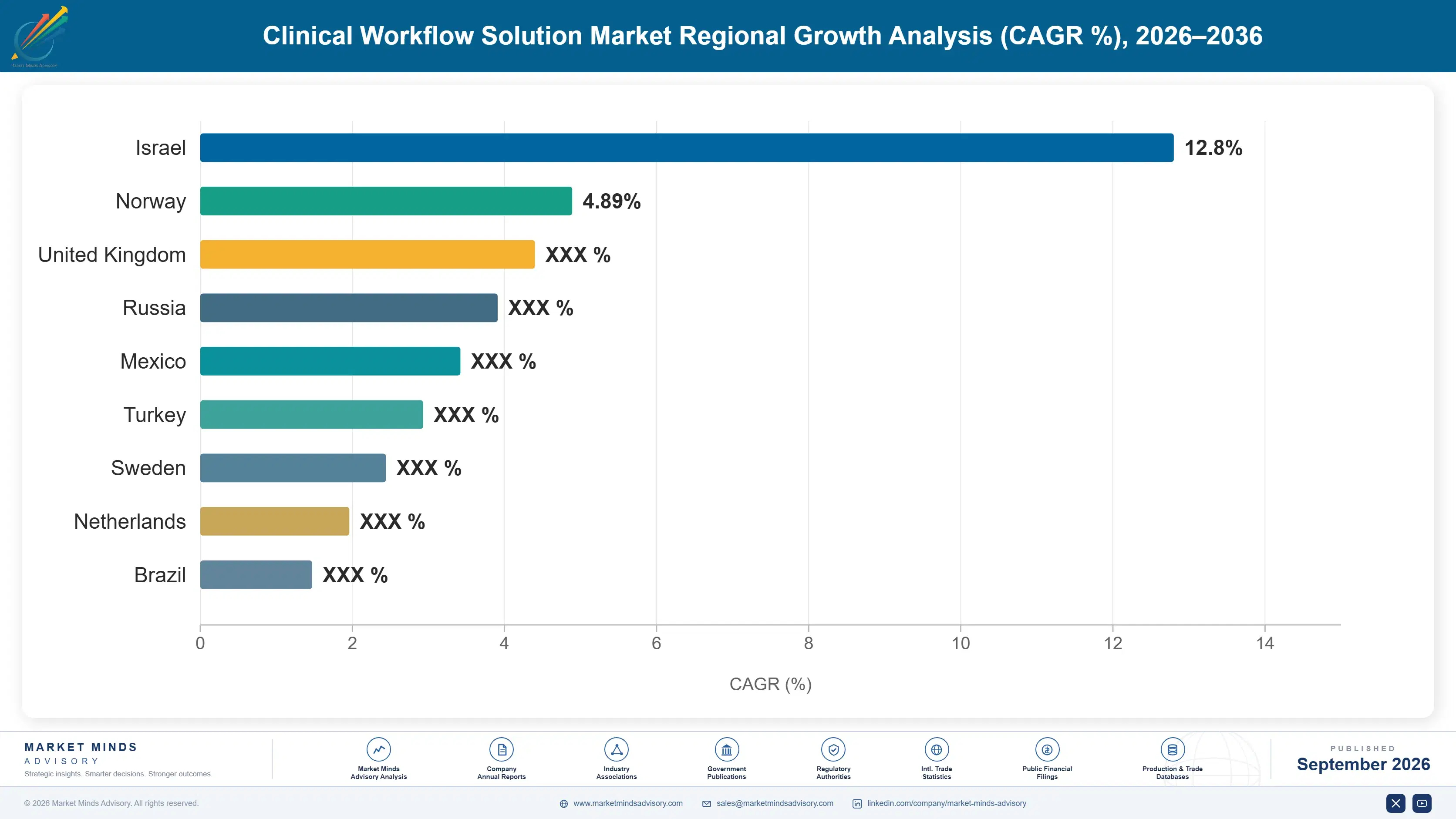
Task: Click the Public Financial Filings coin icon
Action: click(x=1047, y=749)
